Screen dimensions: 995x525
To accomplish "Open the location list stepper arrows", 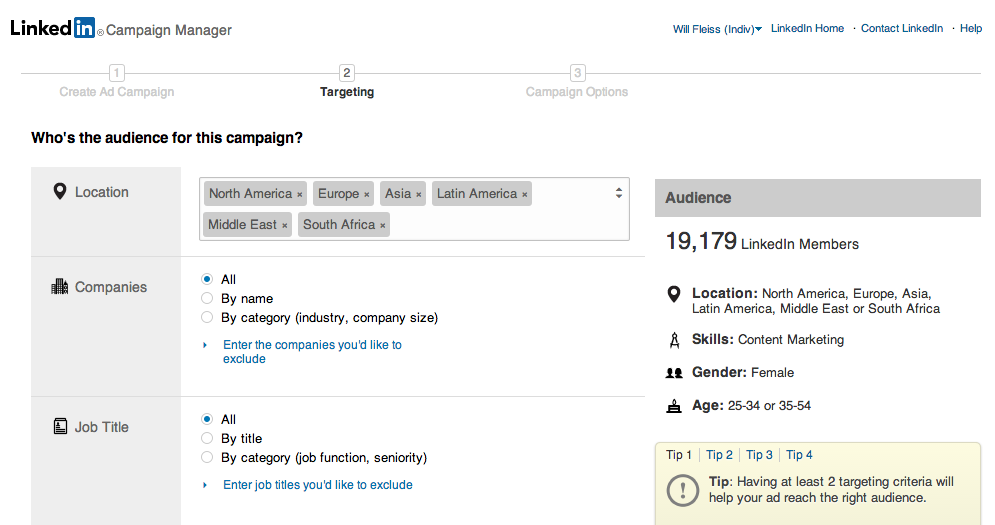I will (619, 193).
